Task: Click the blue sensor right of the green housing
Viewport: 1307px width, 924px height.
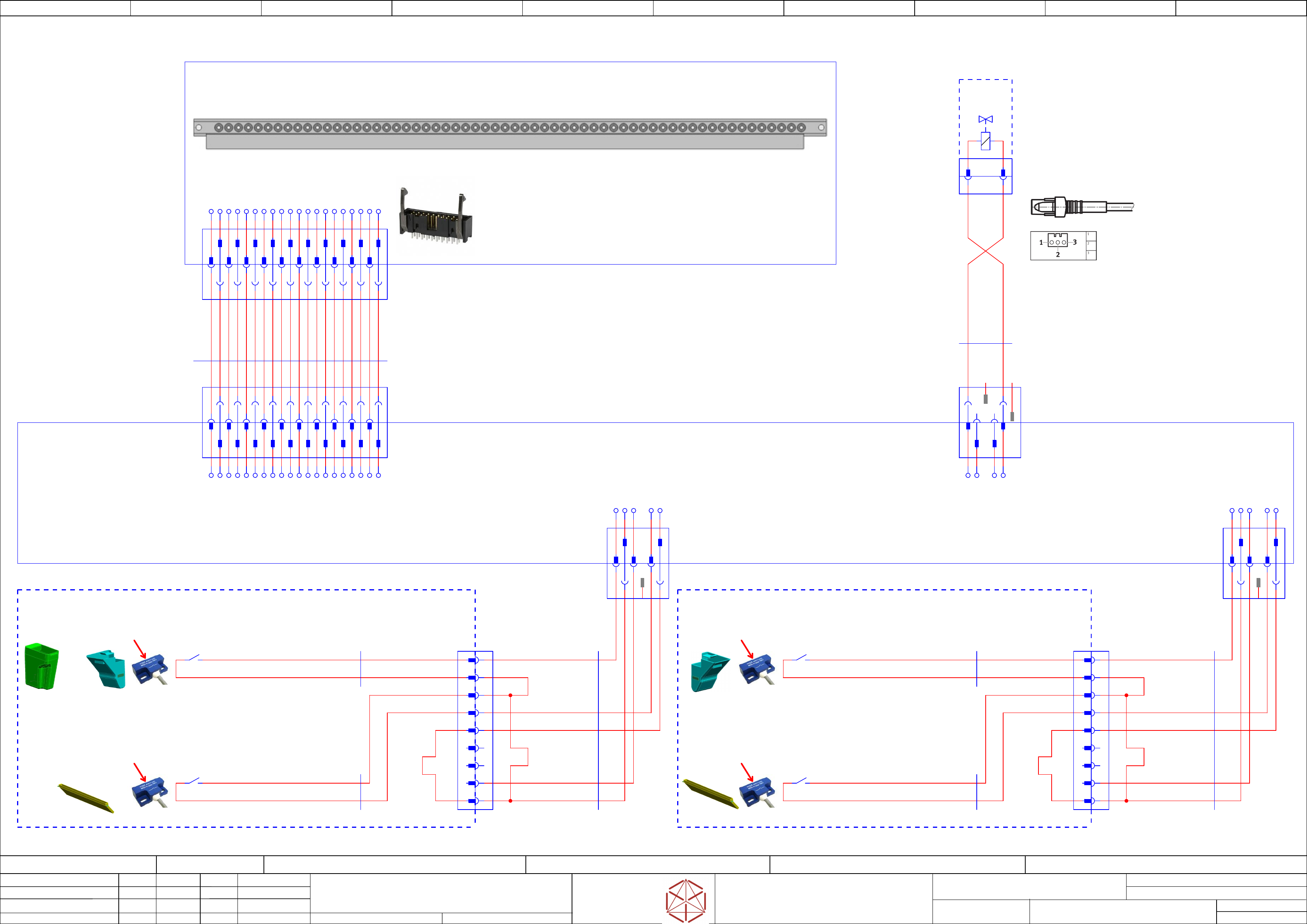Action: click(x=150, y=670)
